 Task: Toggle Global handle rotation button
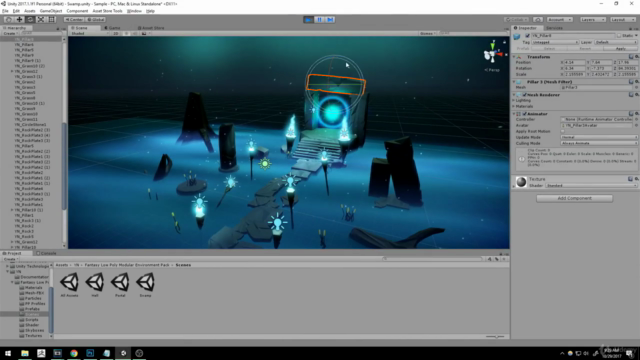[x=96, y=20]
